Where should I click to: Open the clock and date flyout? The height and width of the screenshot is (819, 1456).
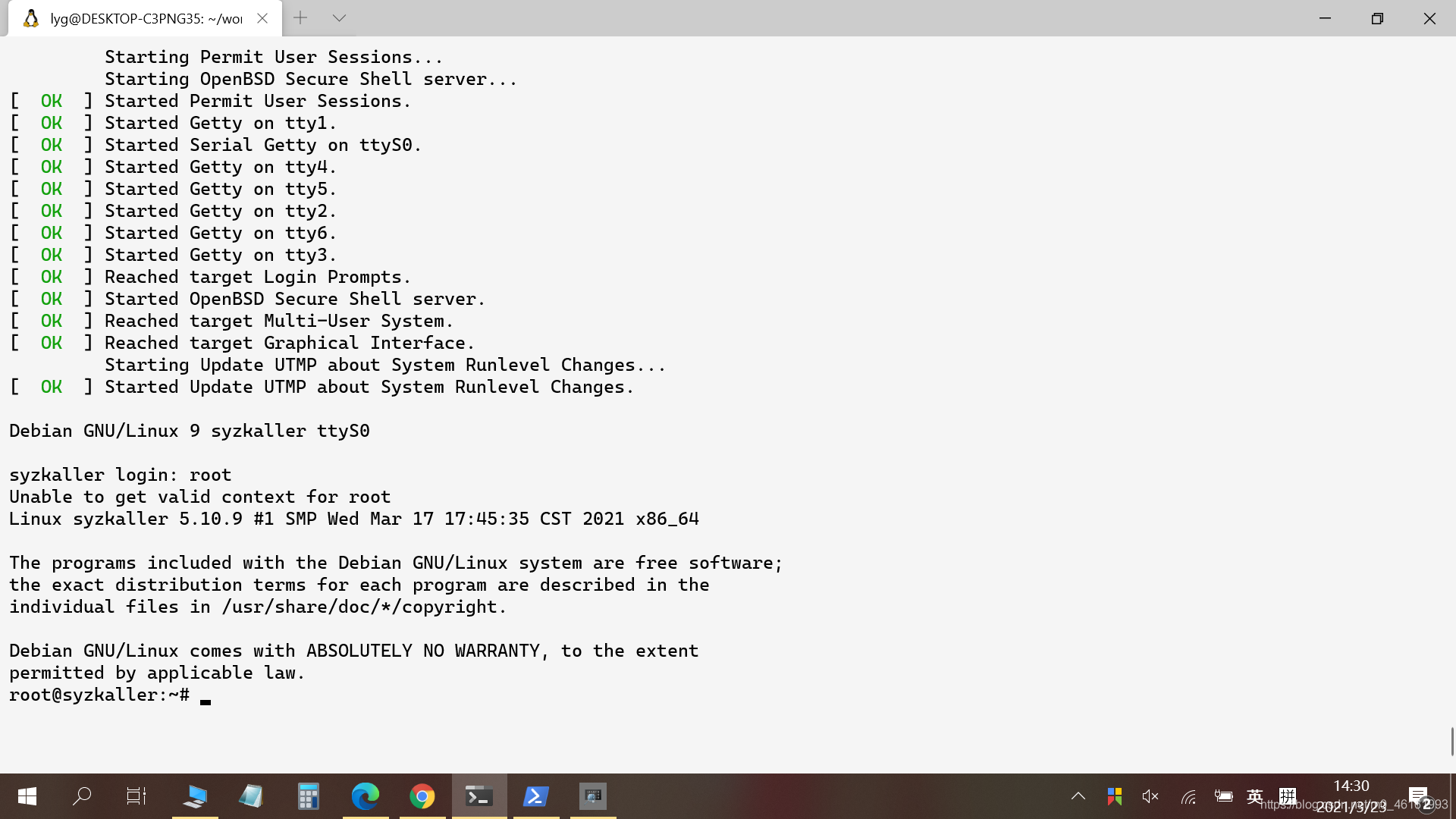[x=1351, y=796]
